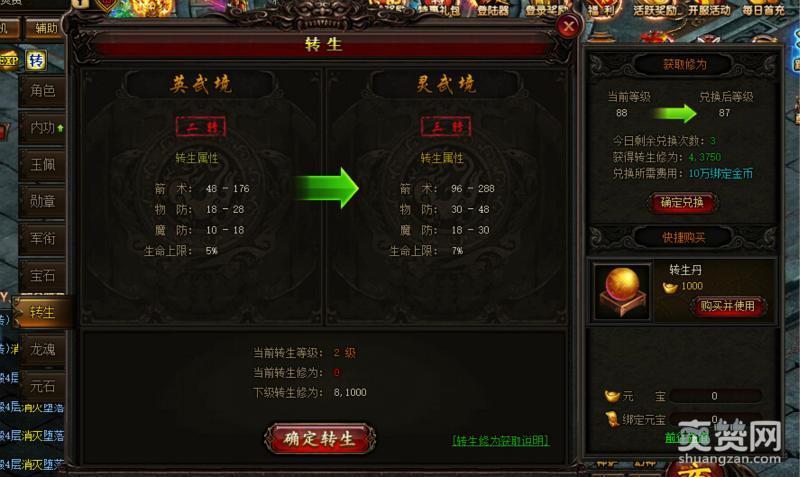Open the 勋章 side tab

tap(42, 202)
